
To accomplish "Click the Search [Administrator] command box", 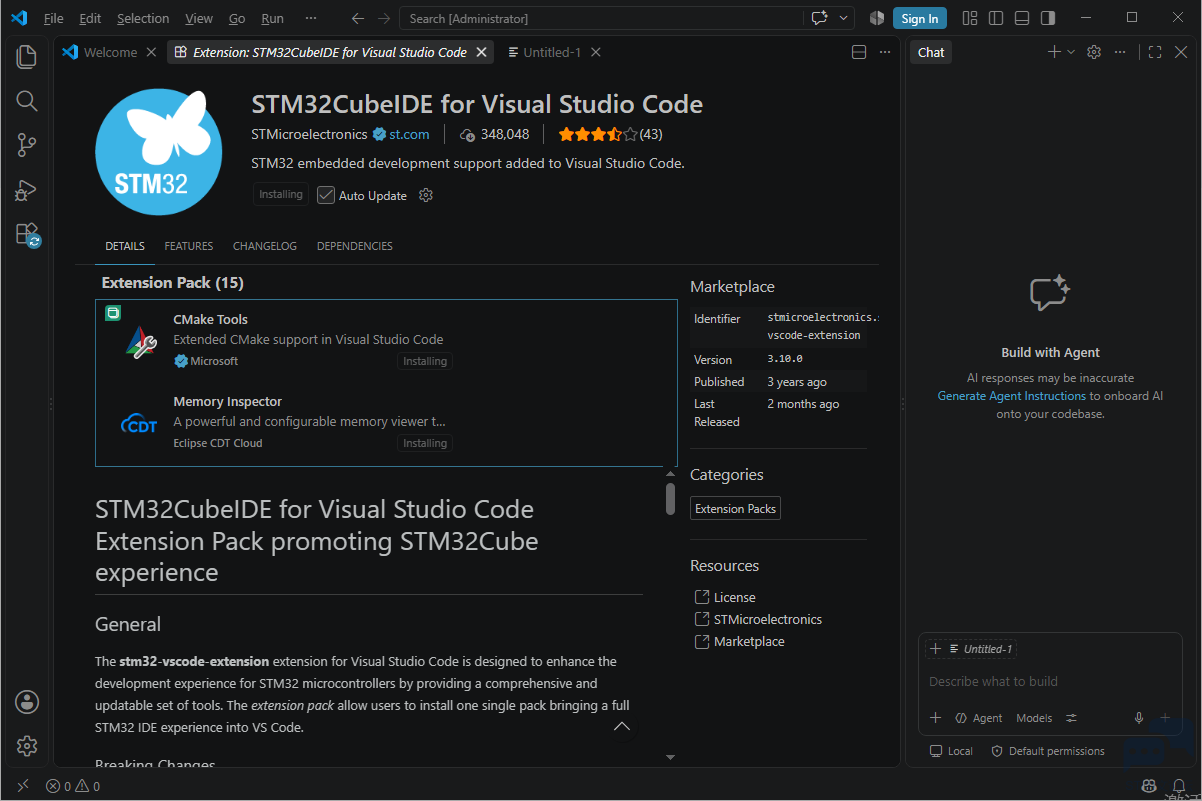I will pyautogui.click(x=601, y=18).
